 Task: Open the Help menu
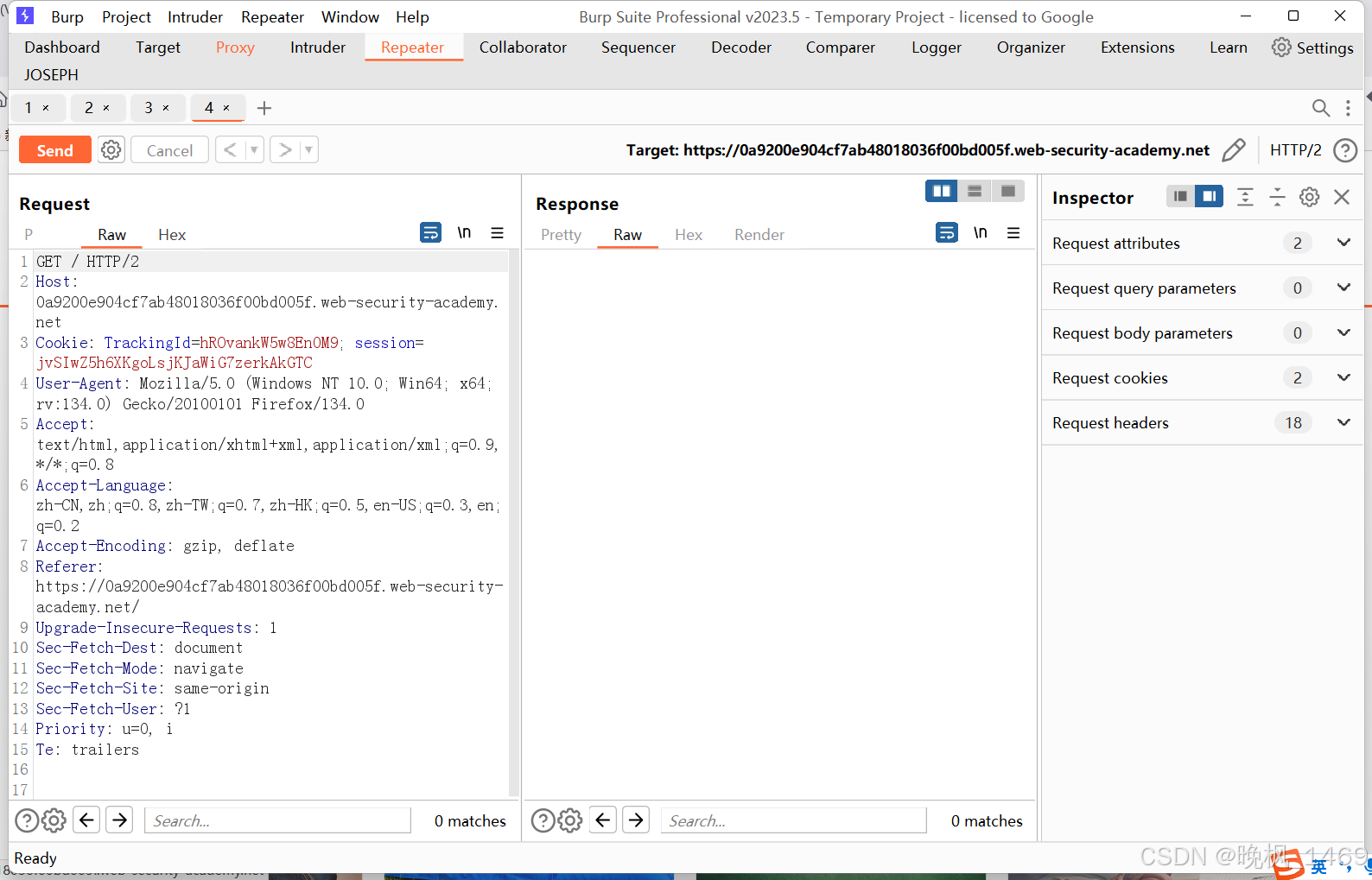coord(412,17)
